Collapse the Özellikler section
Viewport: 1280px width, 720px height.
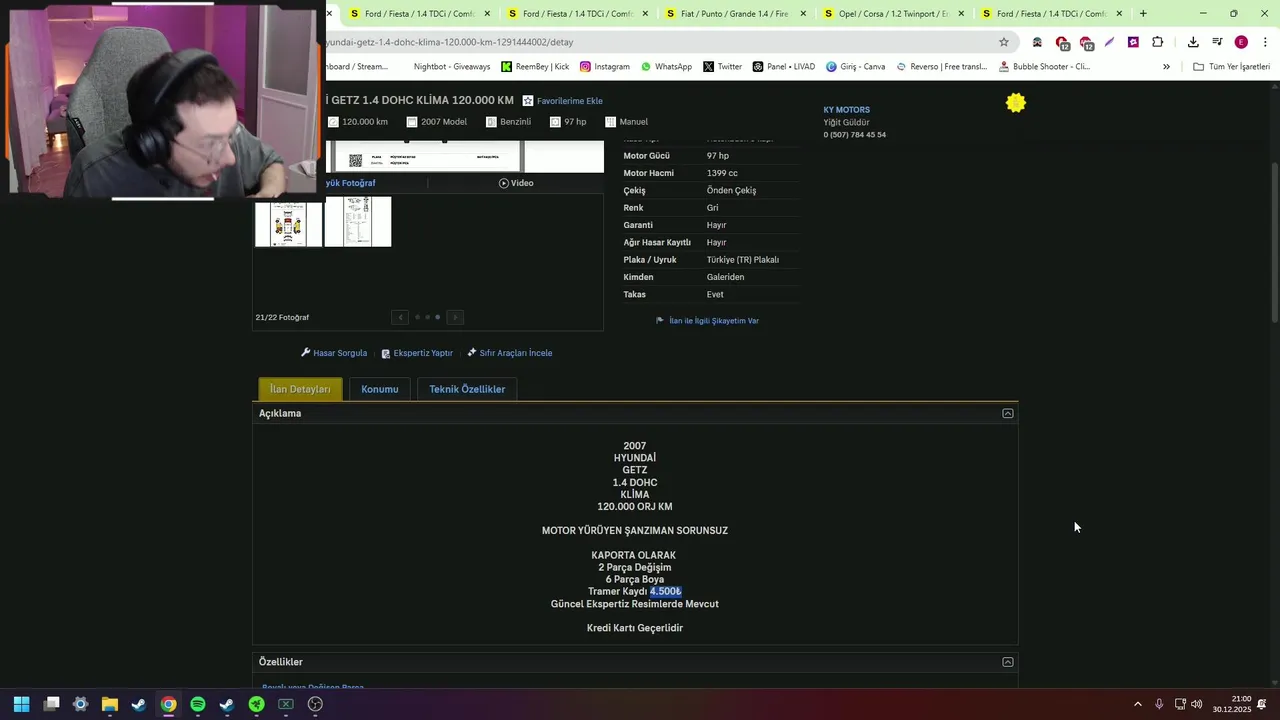tap(1008, 662)
